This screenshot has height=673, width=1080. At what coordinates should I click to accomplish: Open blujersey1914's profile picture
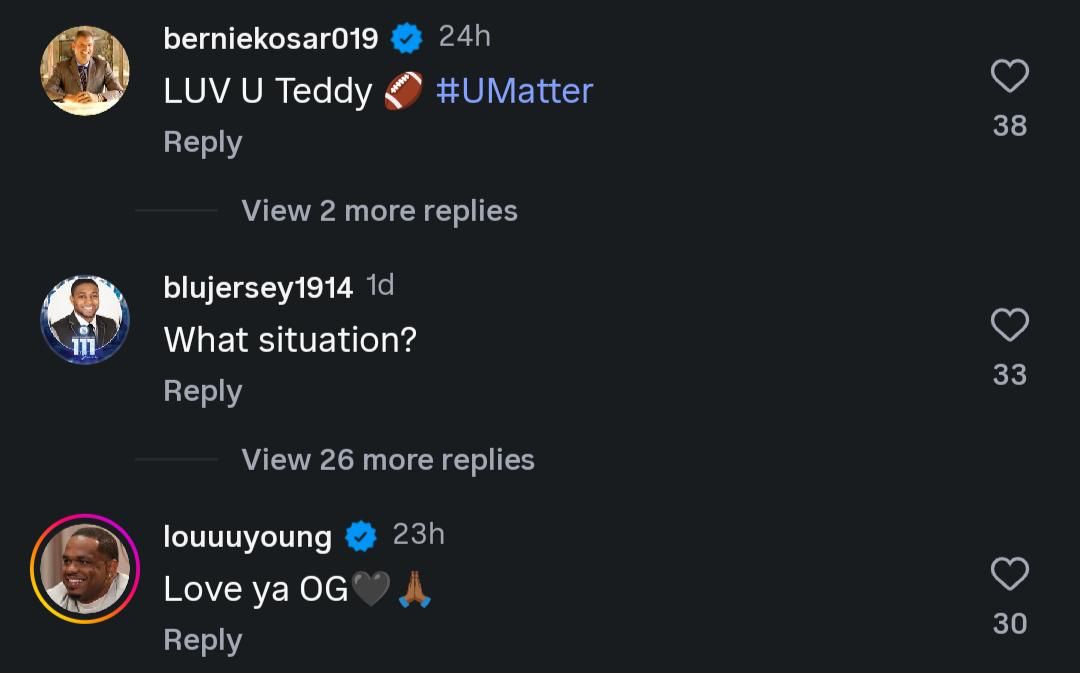pyautogui.click(x=85, y=320)
